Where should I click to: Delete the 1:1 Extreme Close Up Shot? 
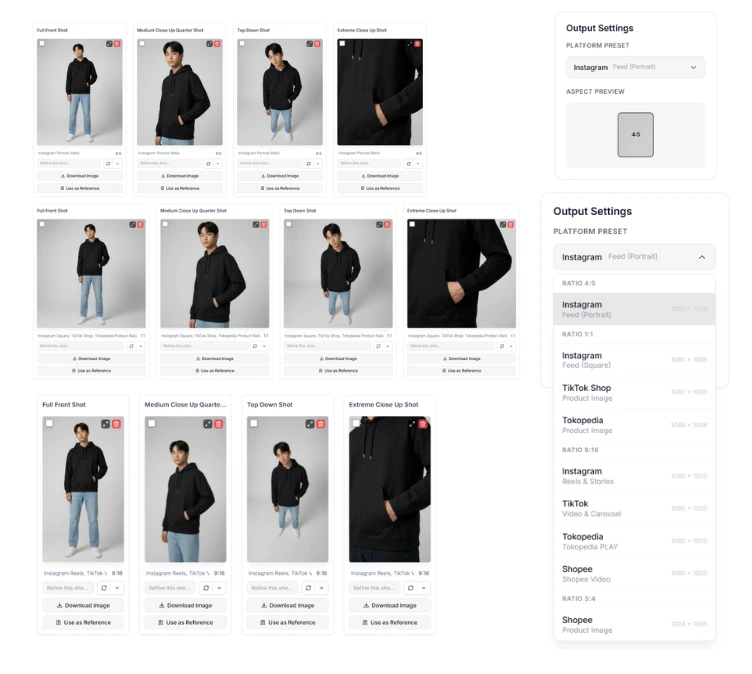tap(511, 225)
